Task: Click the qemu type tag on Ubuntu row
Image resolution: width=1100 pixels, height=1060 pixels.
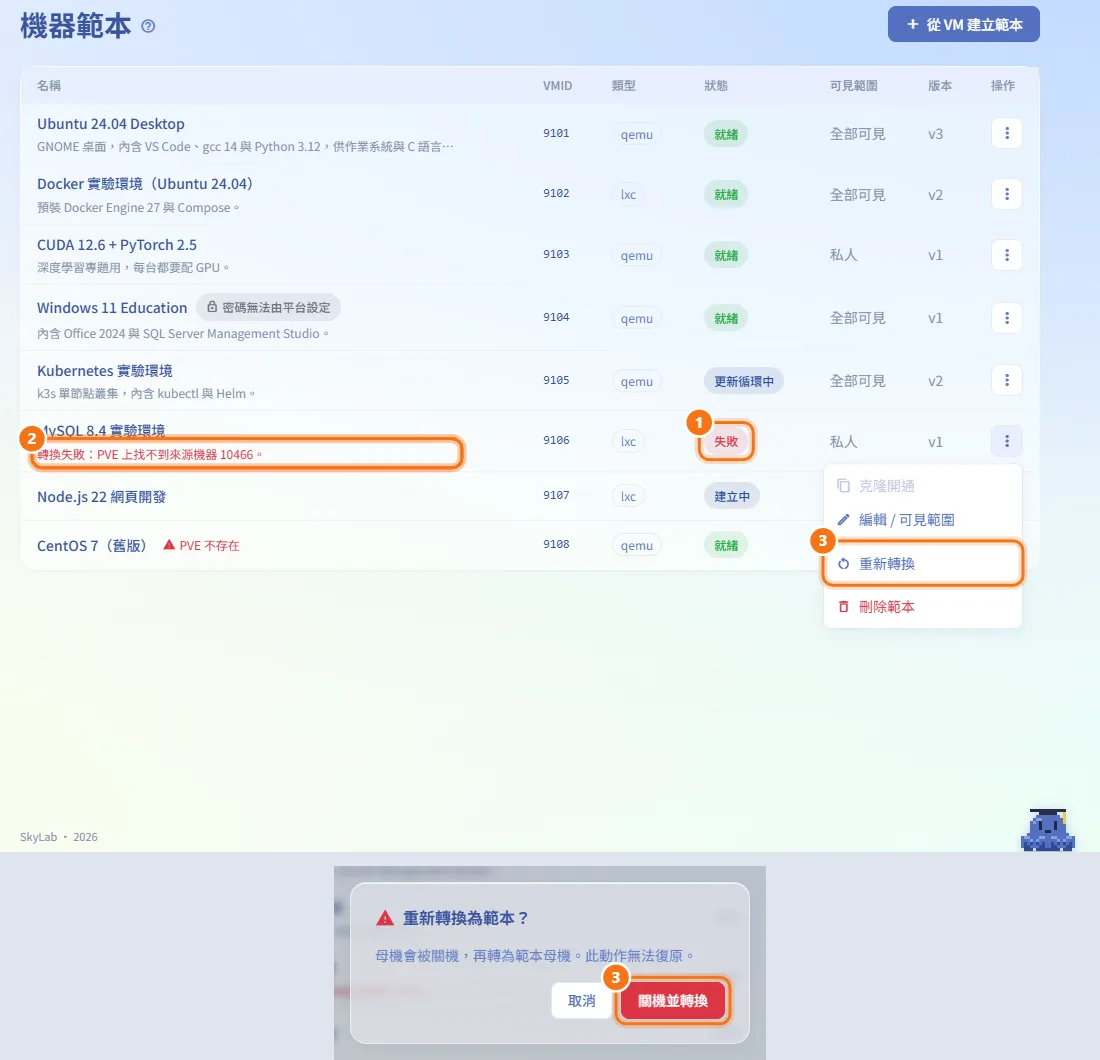Action: pyautogui.click(x=636, y=134)
